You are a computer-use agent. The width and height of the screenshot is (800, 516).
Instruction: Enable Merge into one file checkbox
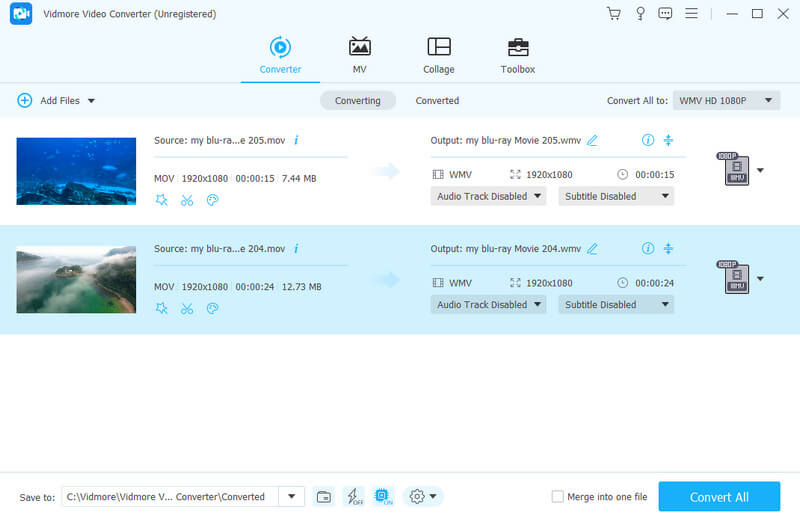click(558, 497)
